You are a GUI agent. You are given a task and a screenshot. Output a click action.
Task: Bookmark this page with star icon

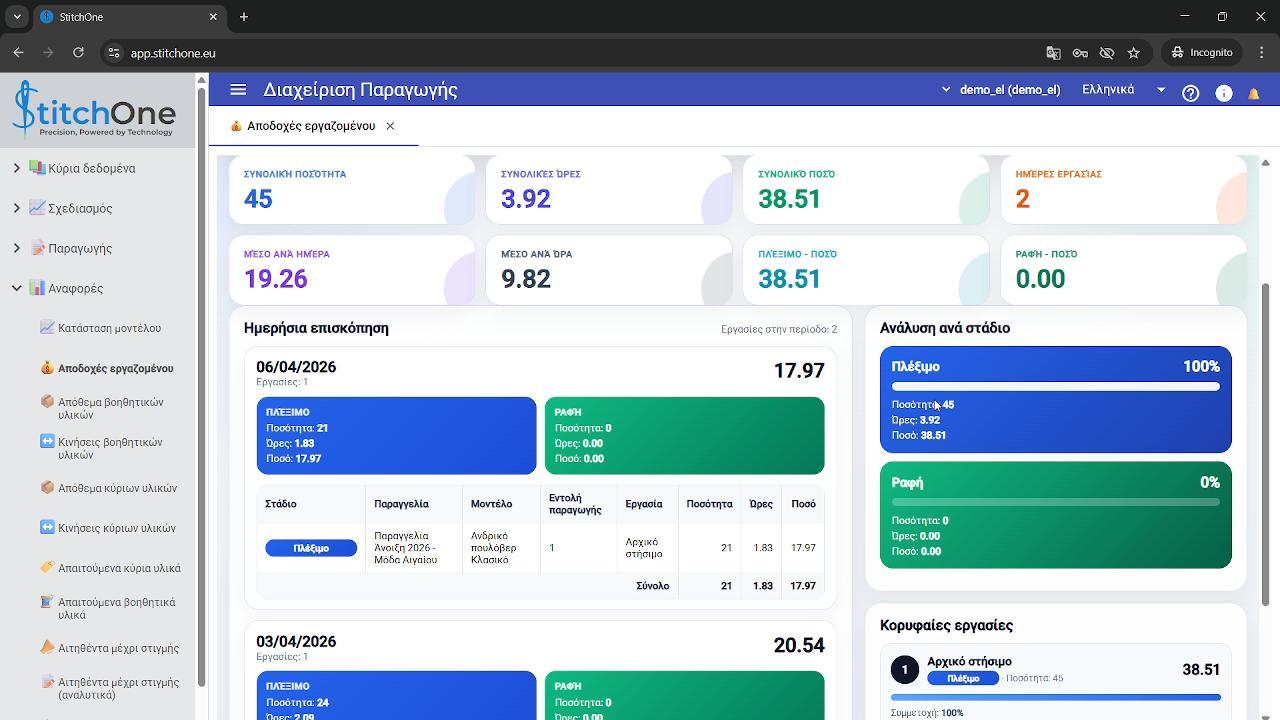pos(1133,53)
